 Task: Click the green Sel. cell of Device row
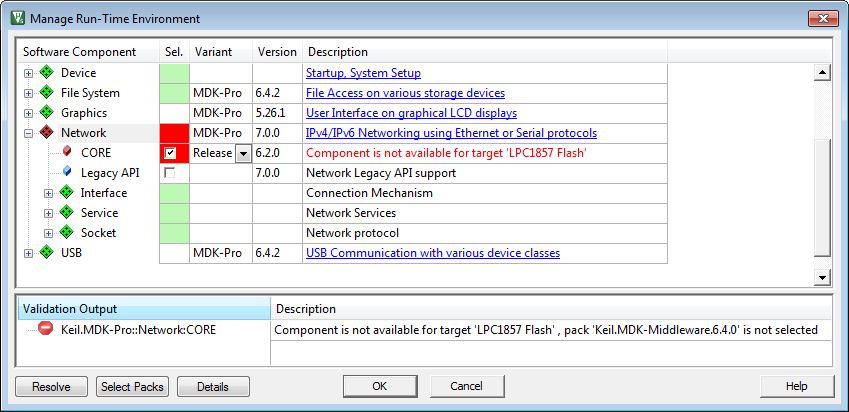click(x=174, y=73)
